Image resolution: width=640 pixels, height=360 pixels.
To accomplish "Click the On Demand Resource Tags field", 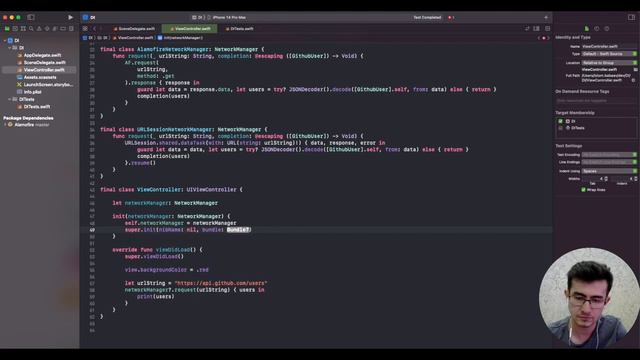I will [x=596, y=100].
